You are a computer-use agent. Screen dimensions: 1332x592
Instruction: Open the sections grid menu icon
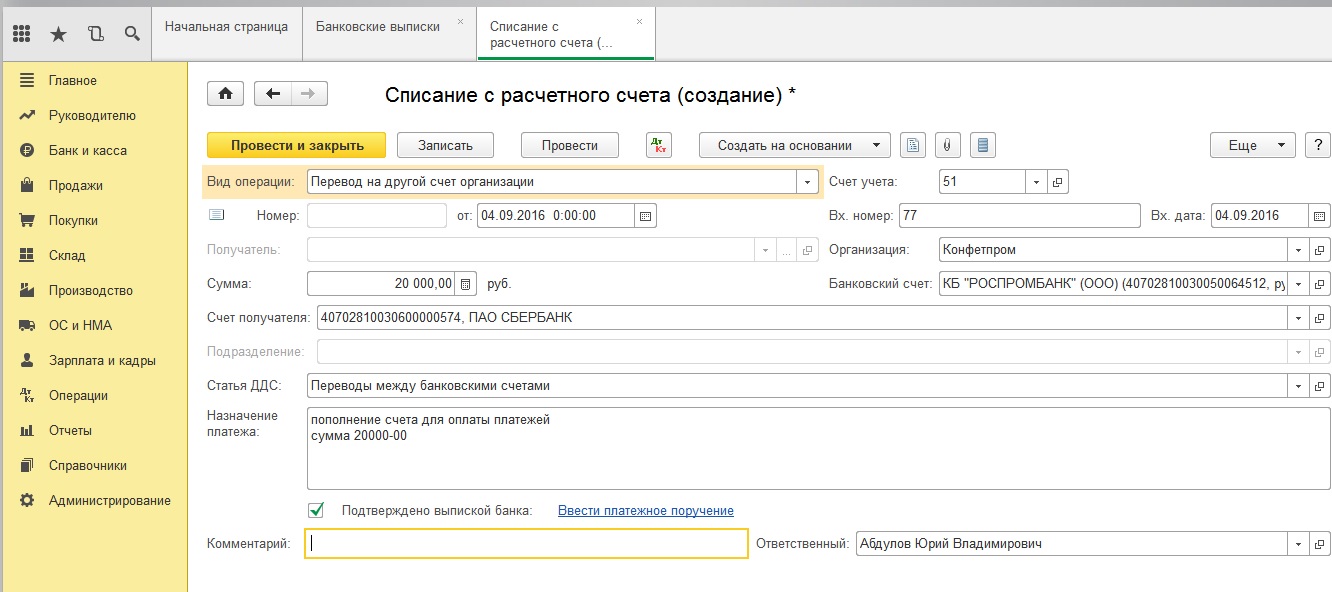click(x=21, y=34)
